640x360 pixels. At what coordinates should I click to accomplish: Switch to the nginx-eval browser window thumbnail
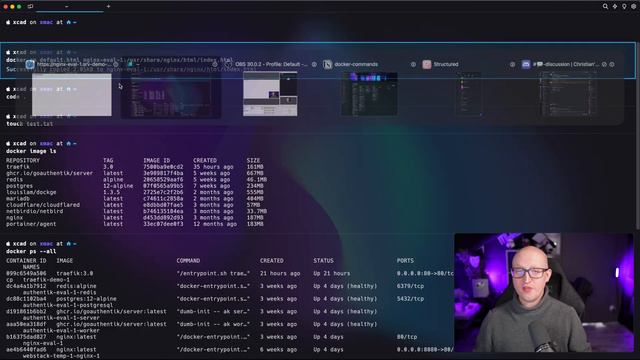(x=71, y=94)
